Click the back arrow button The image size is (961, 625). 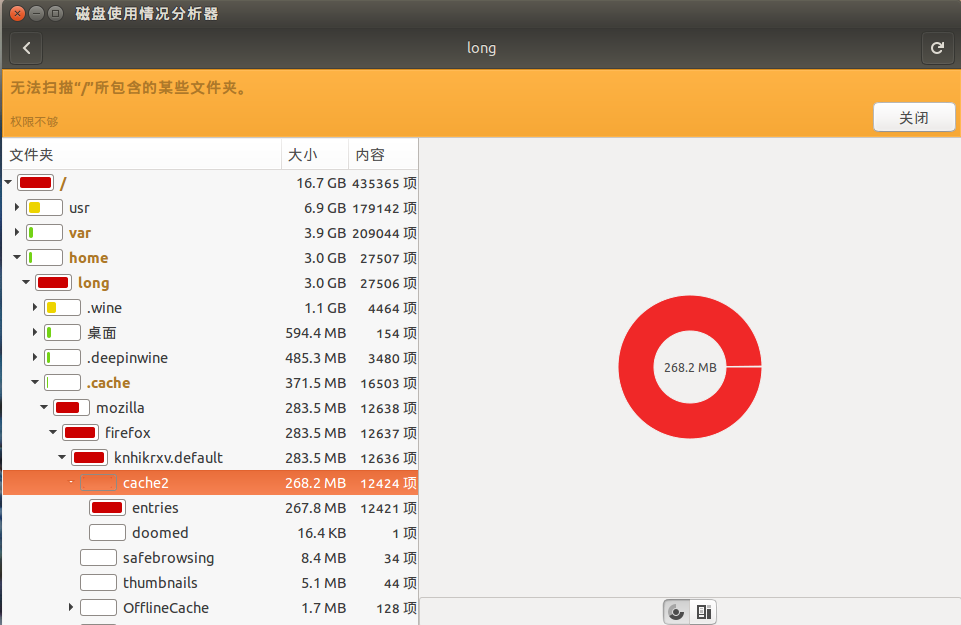[26, 48]
